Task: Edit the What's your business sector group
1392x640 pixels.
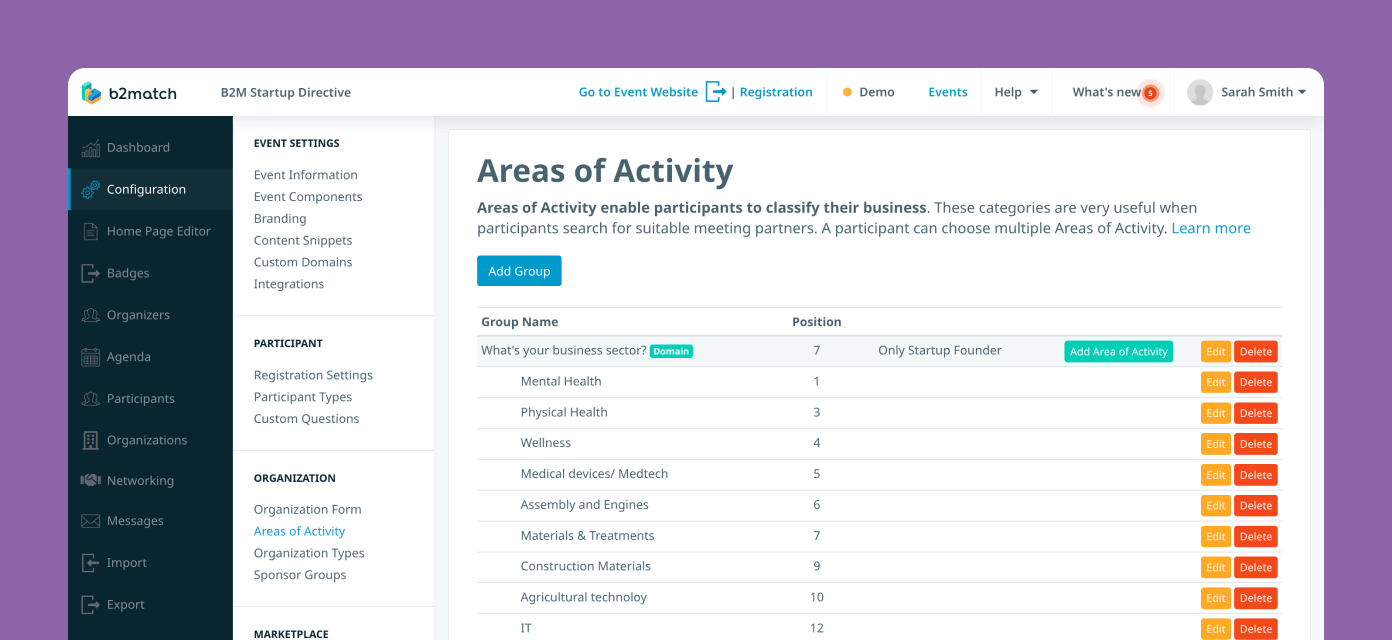Action: pyautogui.click(x=1216, y=351)
